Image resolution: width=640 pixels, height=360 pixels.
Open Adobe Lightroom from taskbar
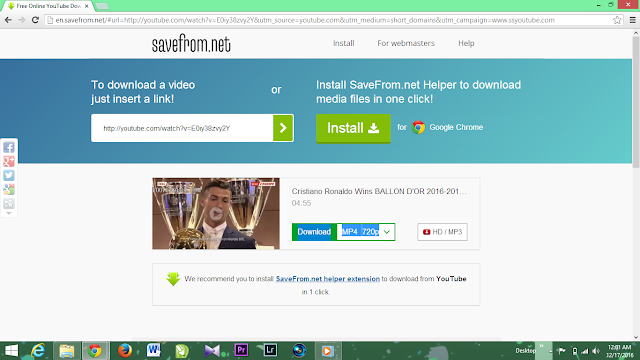(270, 350)
